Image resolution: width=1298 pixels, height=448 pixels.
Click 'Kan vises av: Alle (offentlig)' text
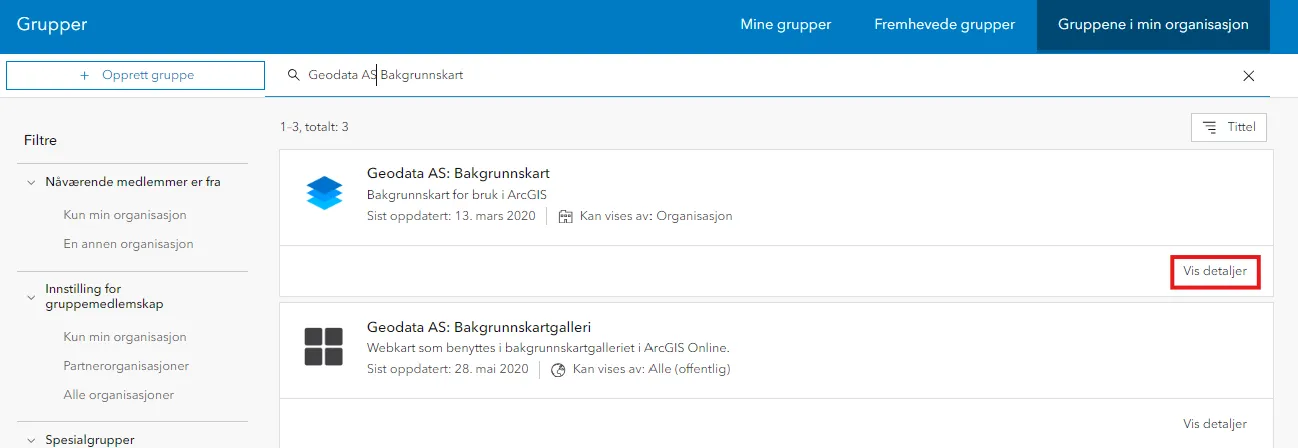click(652, 369)
